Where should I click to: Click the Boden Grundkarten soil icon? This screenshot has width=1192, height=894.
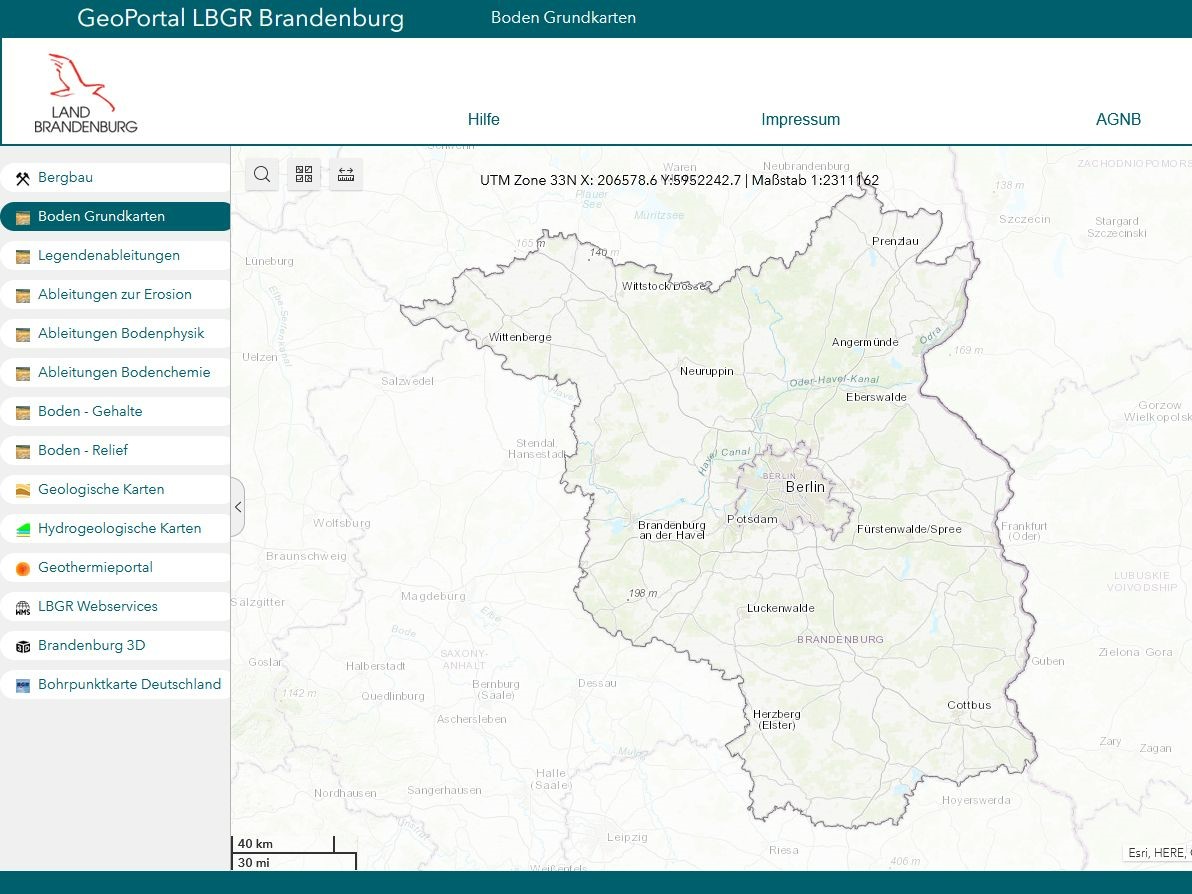[23, 217]
